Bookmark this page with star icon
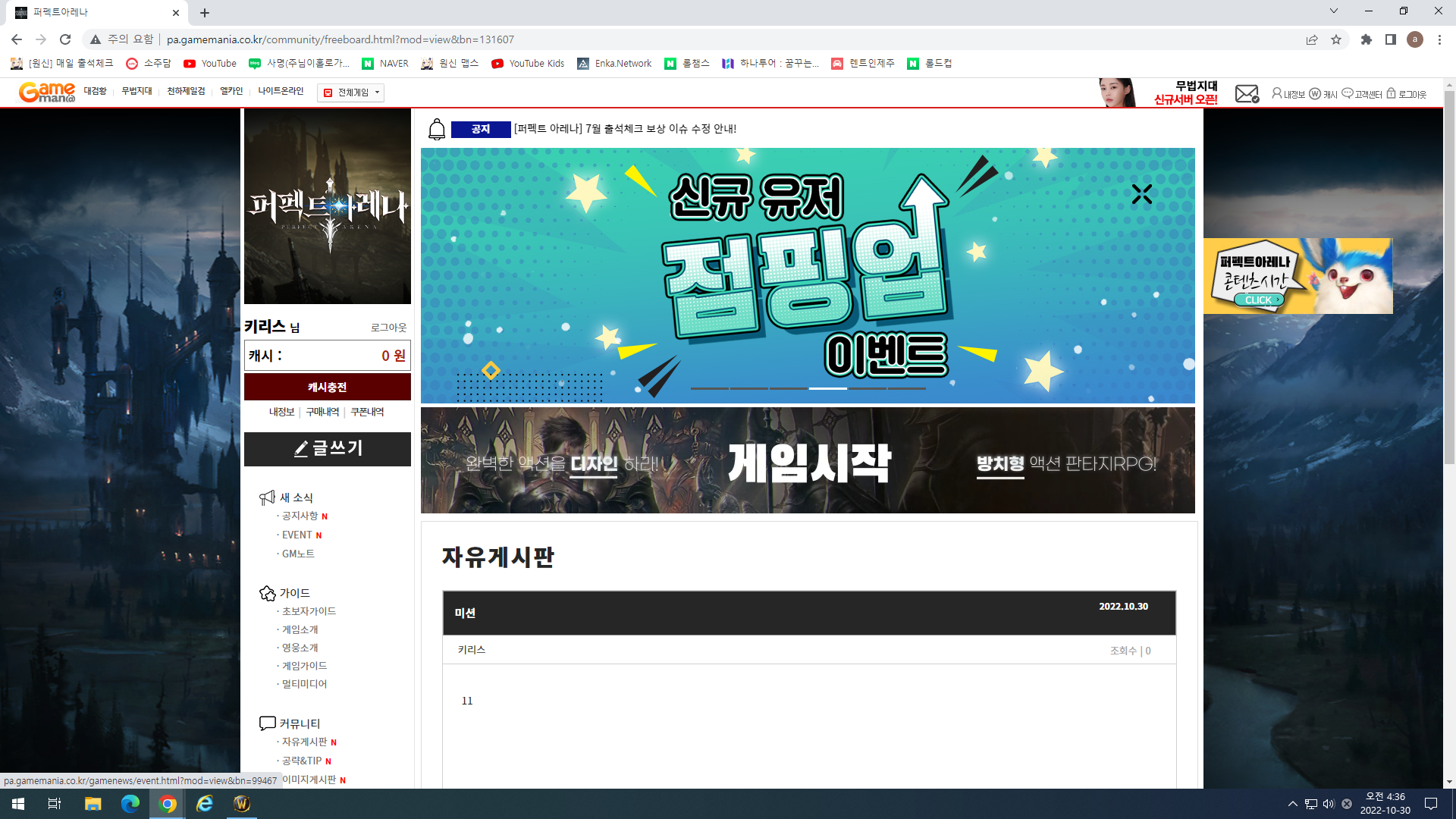The width and height of the screenshot is (1456, 819). 1336,39
